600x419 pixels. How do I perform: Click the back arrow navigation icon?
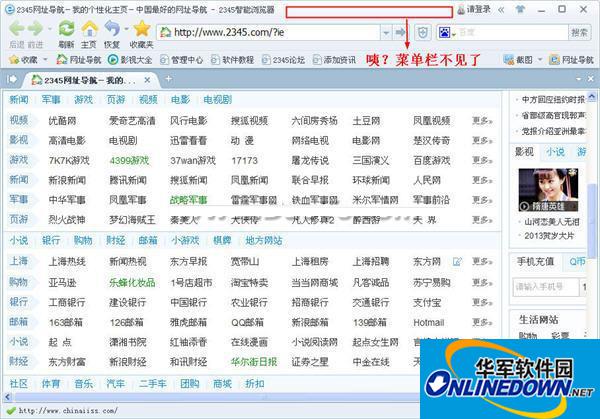(x=17, y=29)
